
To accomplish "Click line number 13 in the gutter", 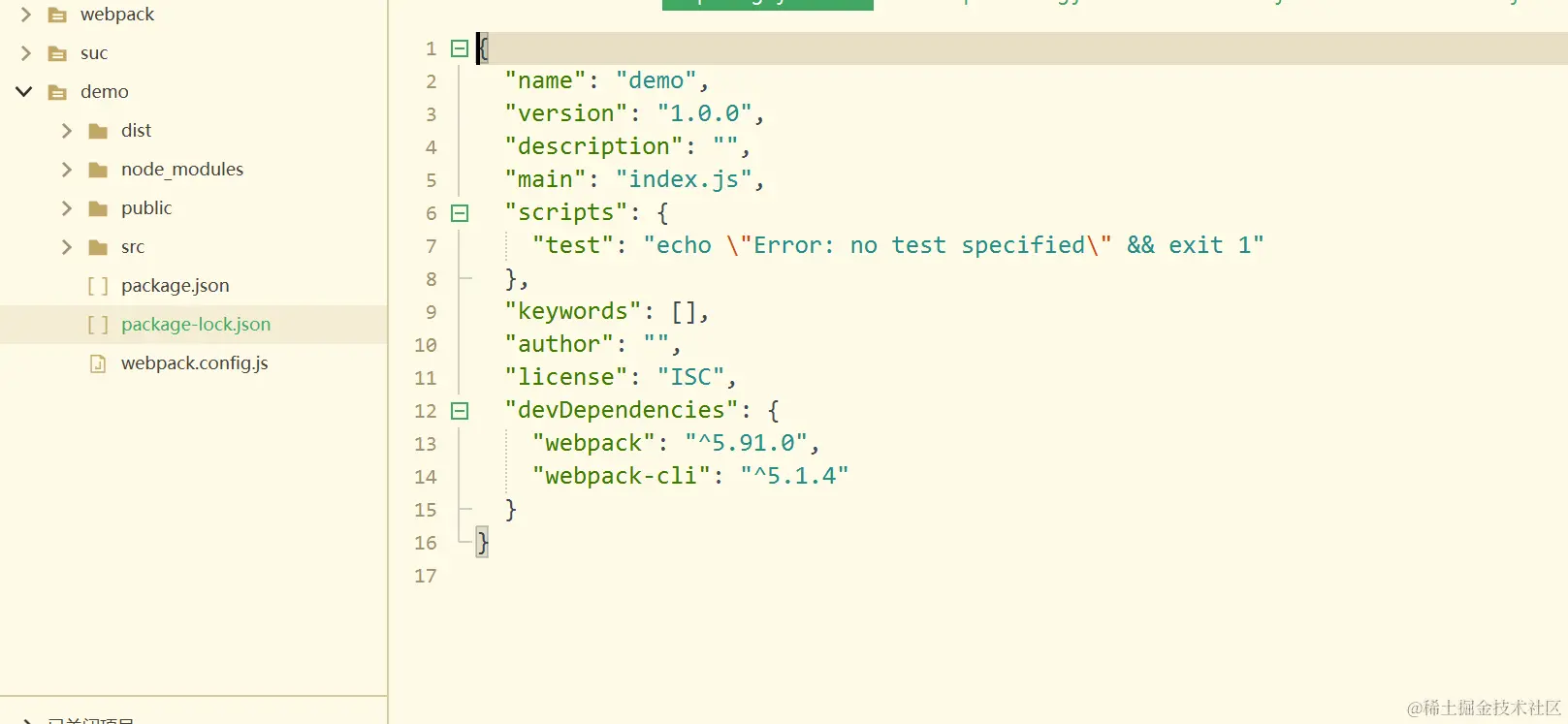I will coord(426,444).
